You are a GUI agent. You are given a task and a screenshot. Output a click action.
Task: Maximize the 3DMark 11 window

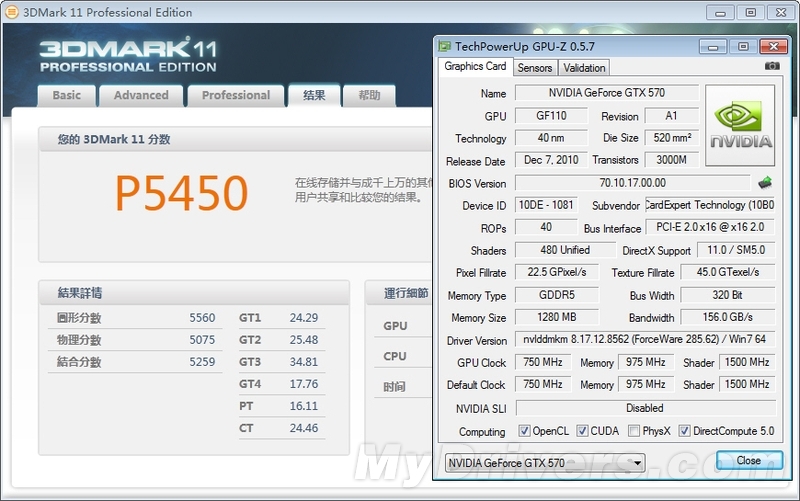[x=750, y=12]
